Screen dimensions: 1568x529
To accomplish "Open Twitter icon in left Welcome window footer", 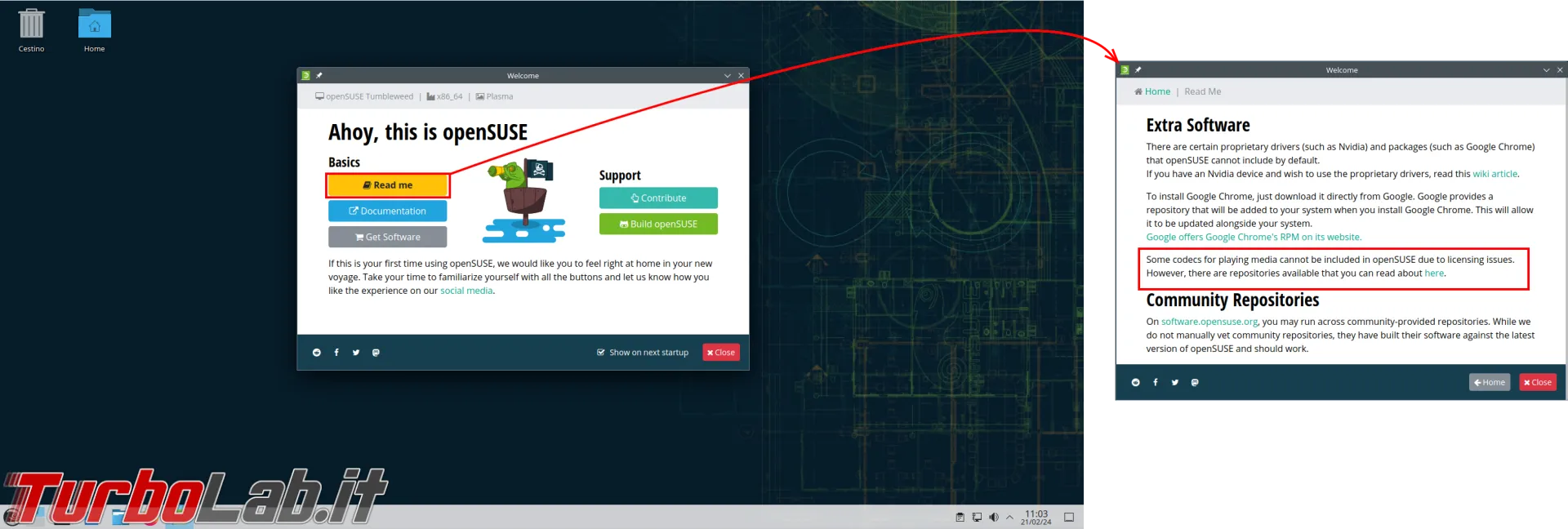I will pos(356,353).
